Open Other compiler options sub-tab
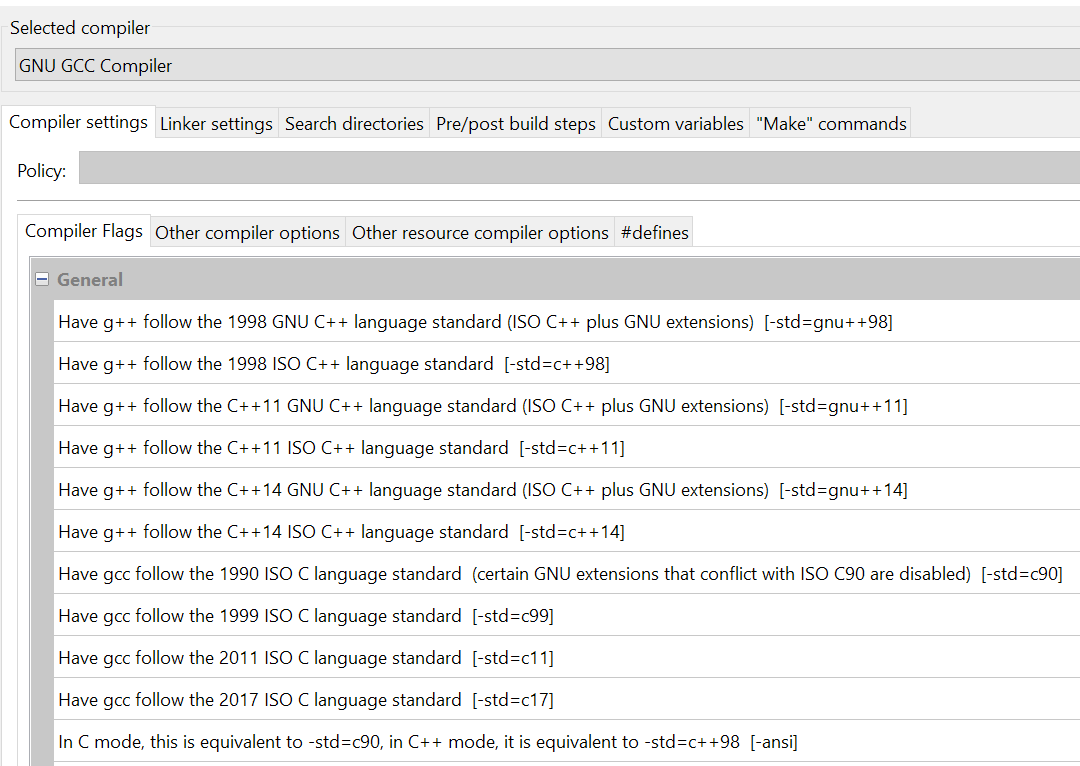The height and width of the screenshot is (766, 1080). [x=247, y=233]
